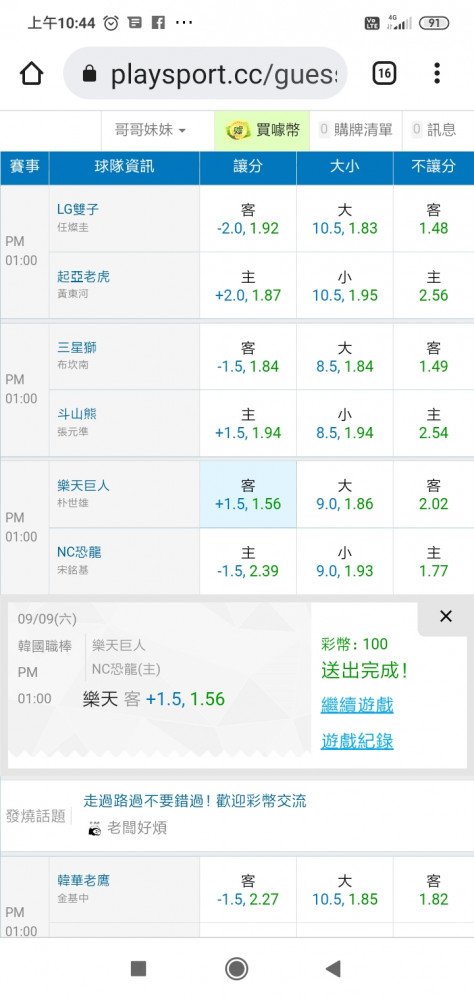Image resolution: width=474 pixels, height=1000 pixels.
Task: Tap the Android home circle button
Action: pos(237,969)
